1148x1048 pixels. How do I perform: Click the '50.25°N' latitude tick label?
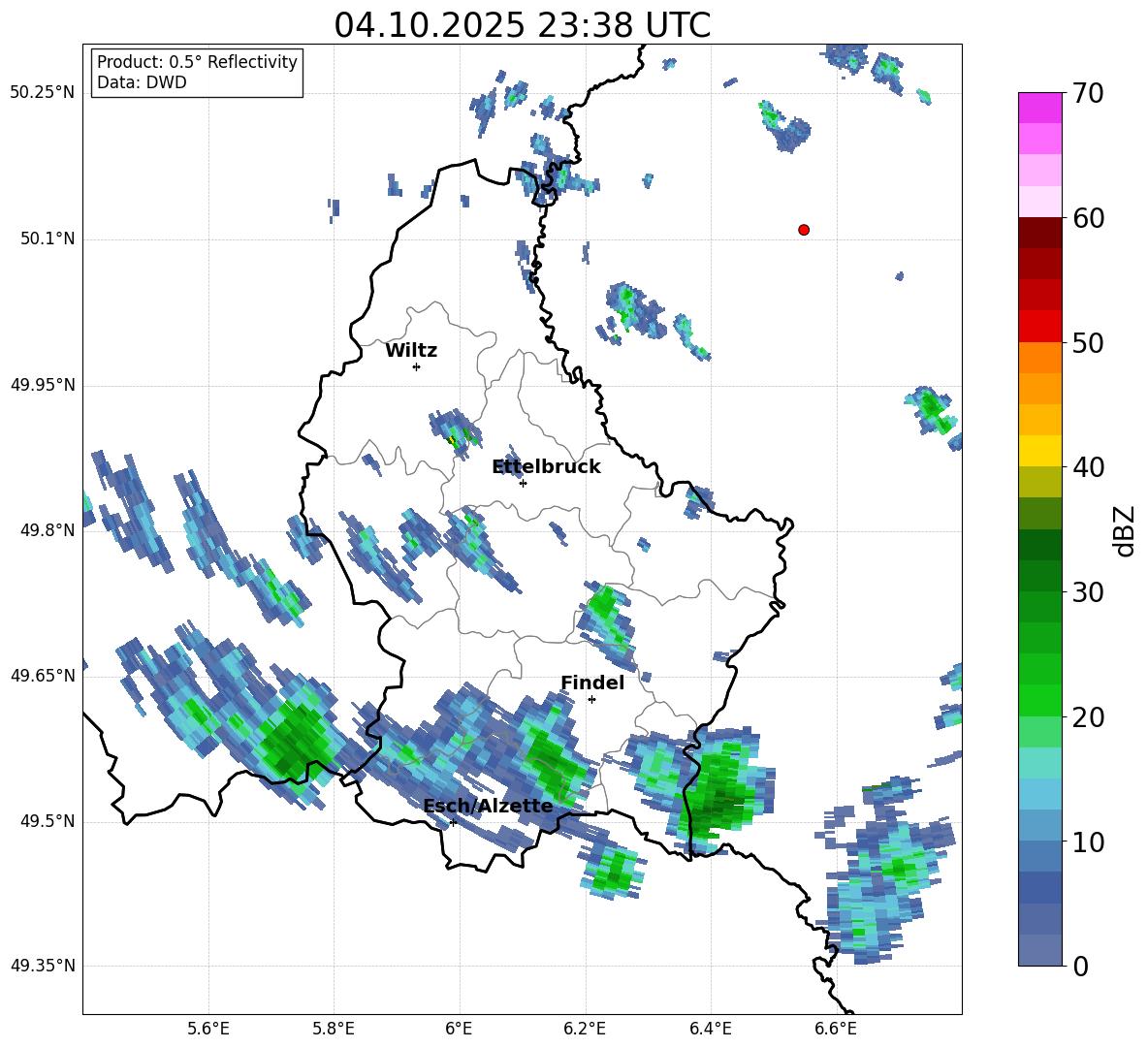[42, 93]
